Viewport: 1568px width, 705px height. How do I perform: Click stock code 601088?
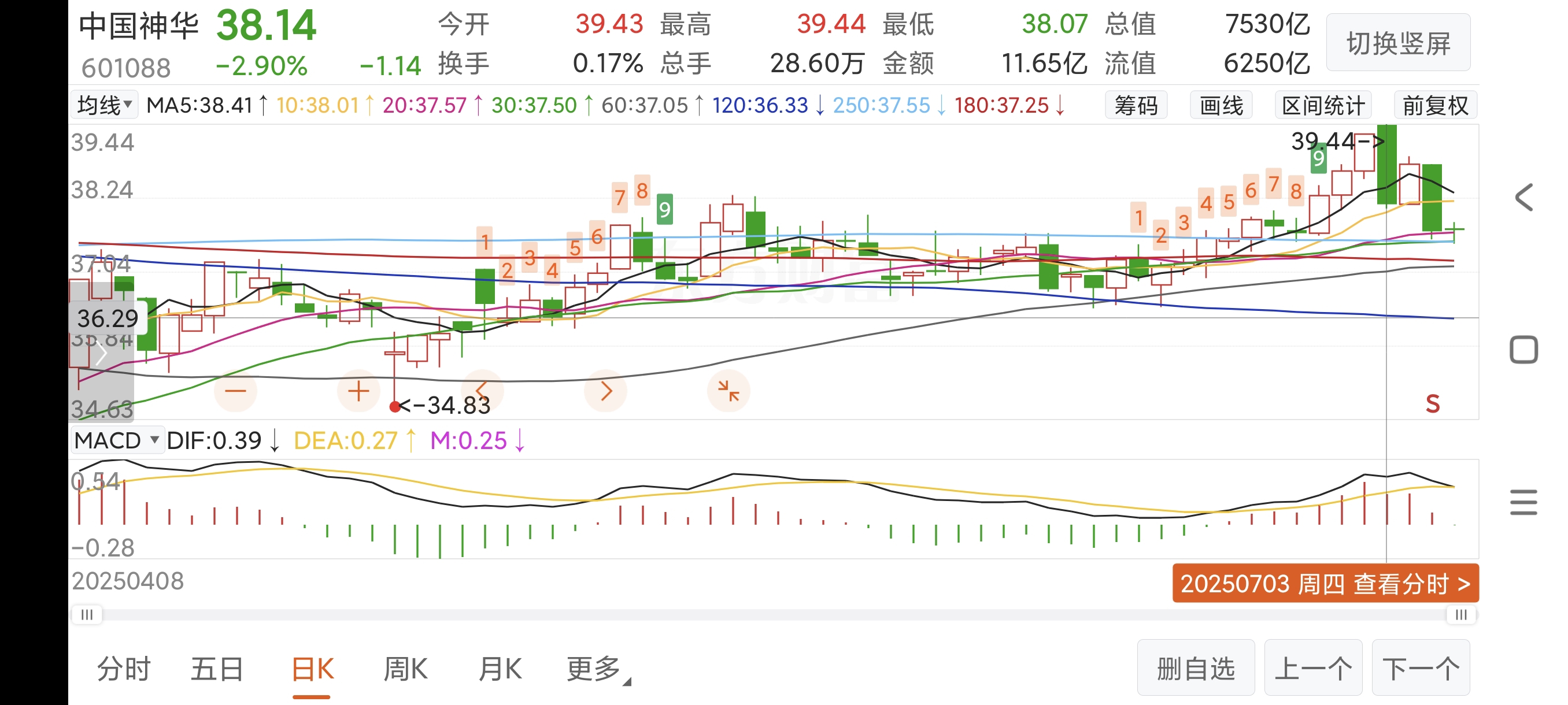pos(126,68)
